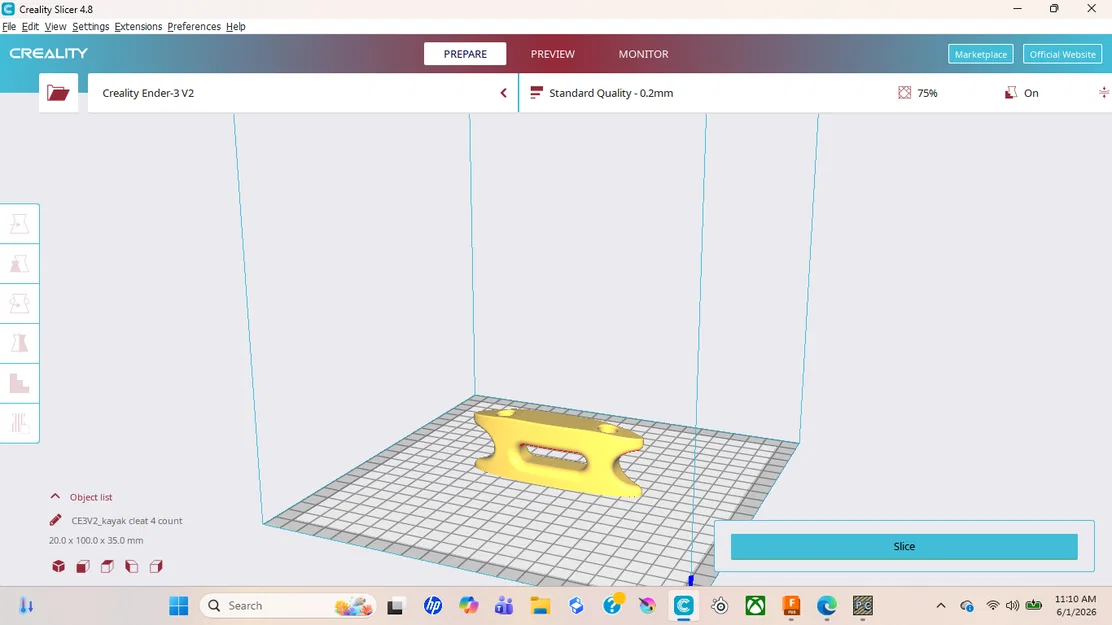Open the clock and date panel

tap(1075, 606)
